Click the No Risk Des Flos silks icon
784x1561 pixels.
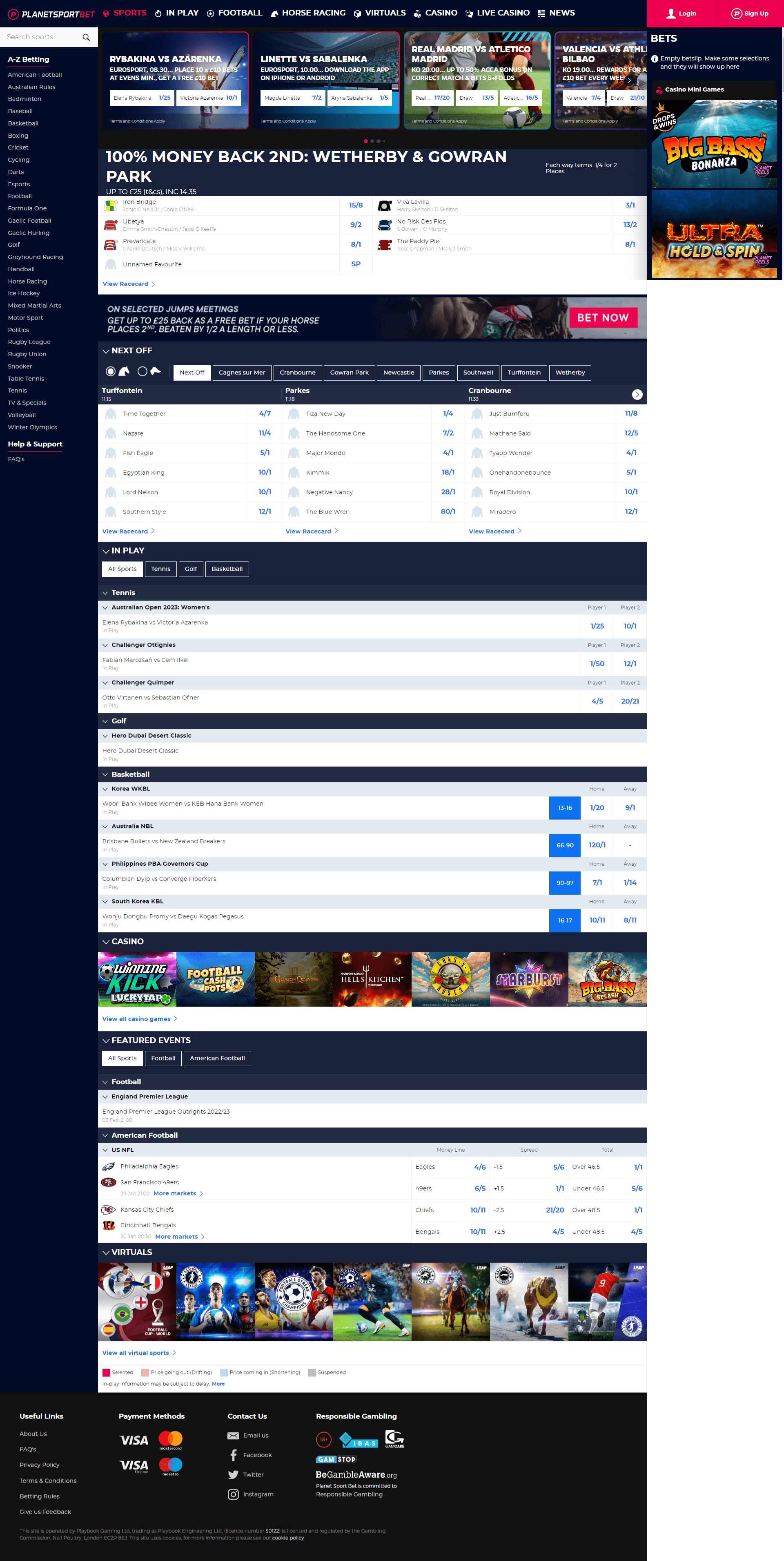[385, 225]
